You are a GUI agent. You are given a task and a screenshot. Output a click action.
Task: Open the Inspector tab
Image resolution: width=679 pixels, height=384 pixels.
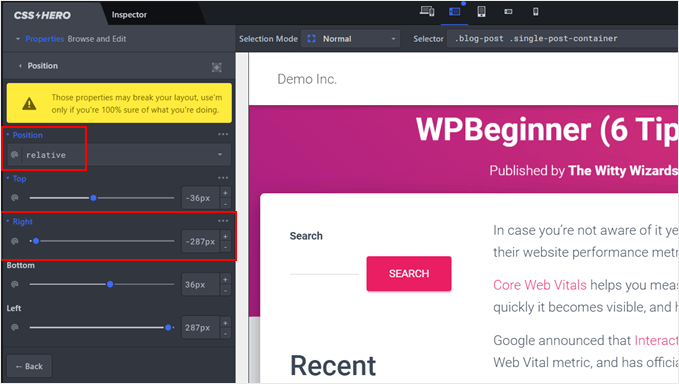tap(129, 15)
